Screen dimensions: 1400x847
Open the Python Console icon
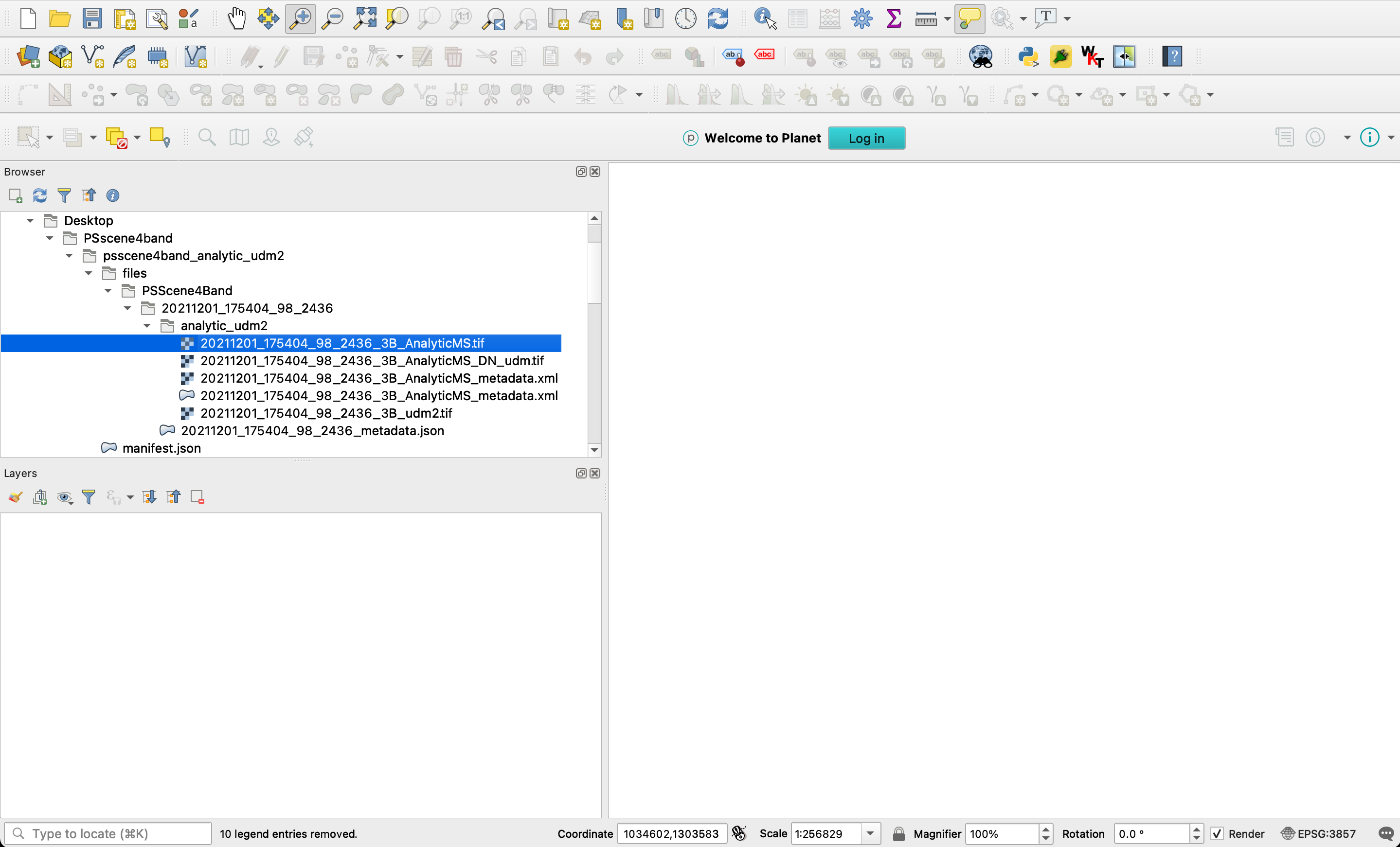click(x=1028, y=56)
